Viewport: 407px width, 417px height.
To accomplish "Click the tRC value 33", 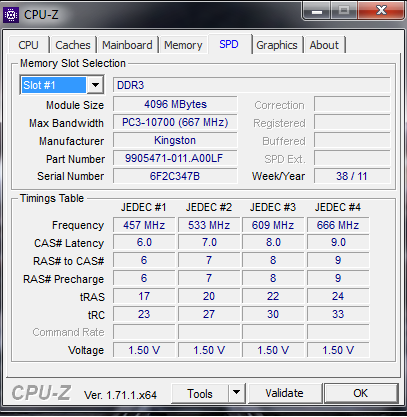I will pyautogui.click(x=338, y=314).
